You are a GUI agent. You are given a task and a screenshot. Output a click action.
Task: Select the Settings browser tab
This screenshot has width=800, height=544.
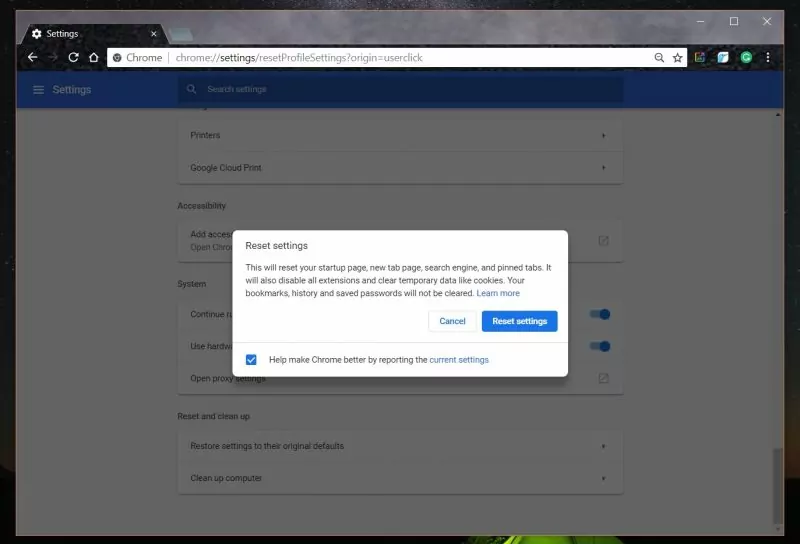point(94,34)
